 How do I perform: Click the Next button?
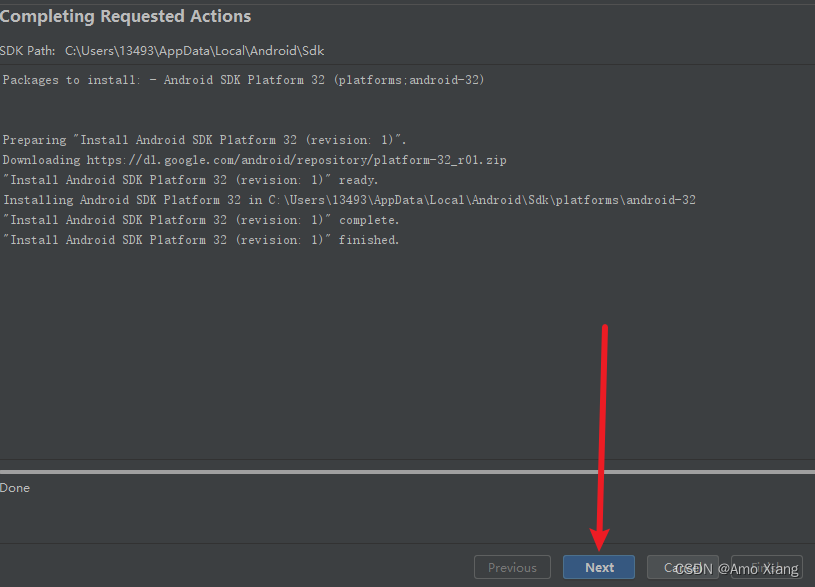tap(598, 567)
